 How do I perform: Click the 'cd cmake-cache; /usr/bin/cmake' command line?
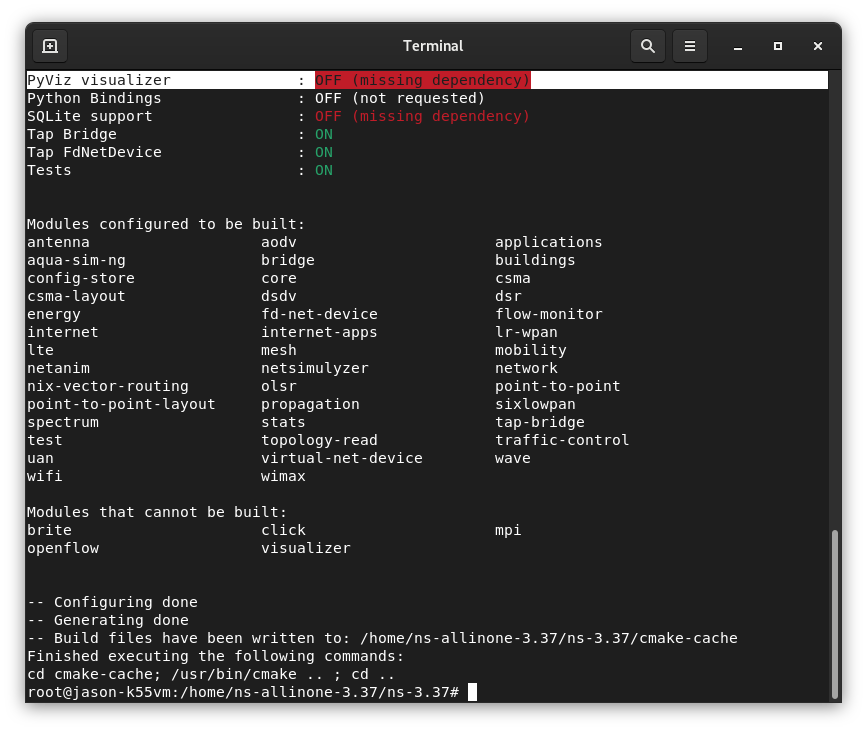(x=211, y=675)
